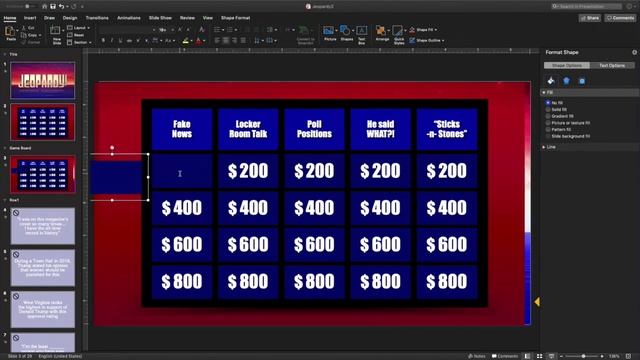The width and height of the screenshot is (640, 360).
Task: Select the Pattern fill radio option
Action: coord(548,129)
